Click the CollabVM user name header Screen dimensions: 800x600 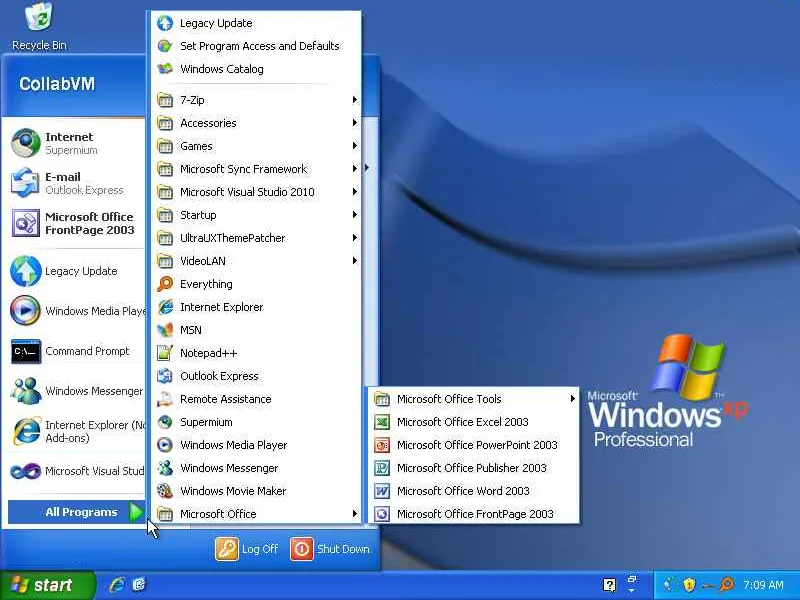click(57, 84)
